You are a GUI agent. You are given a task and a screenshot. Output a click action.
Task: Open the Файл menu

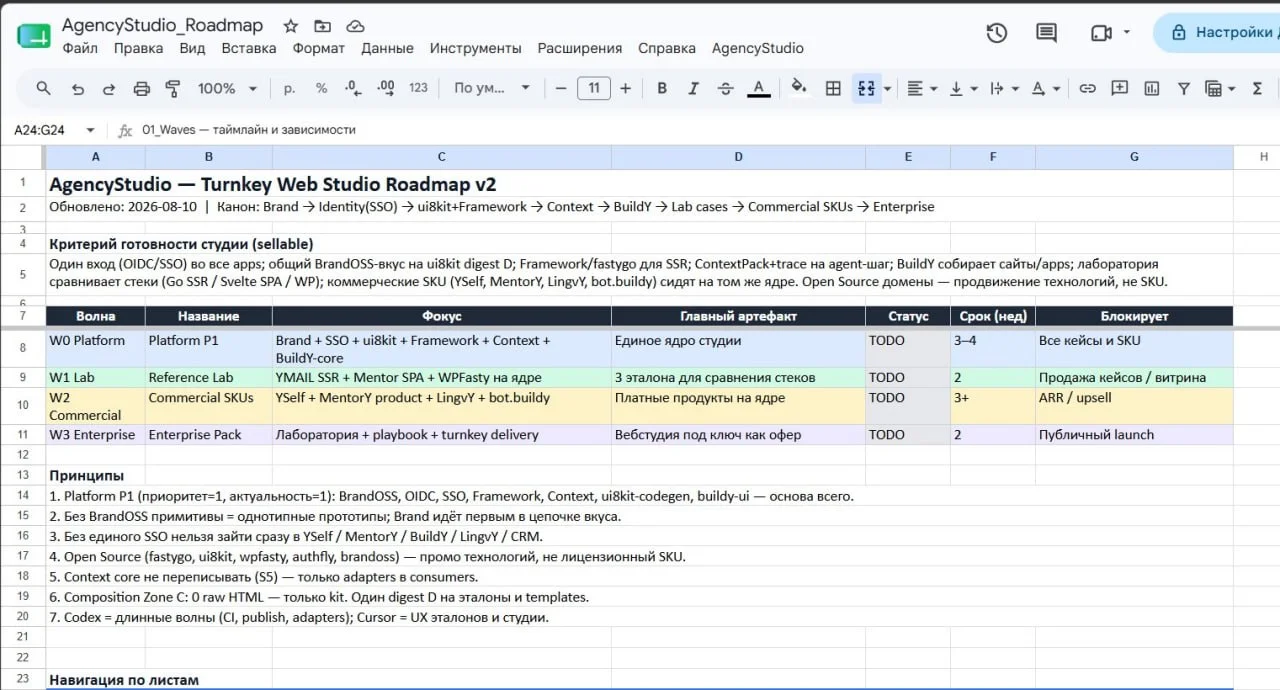(80, 48)
